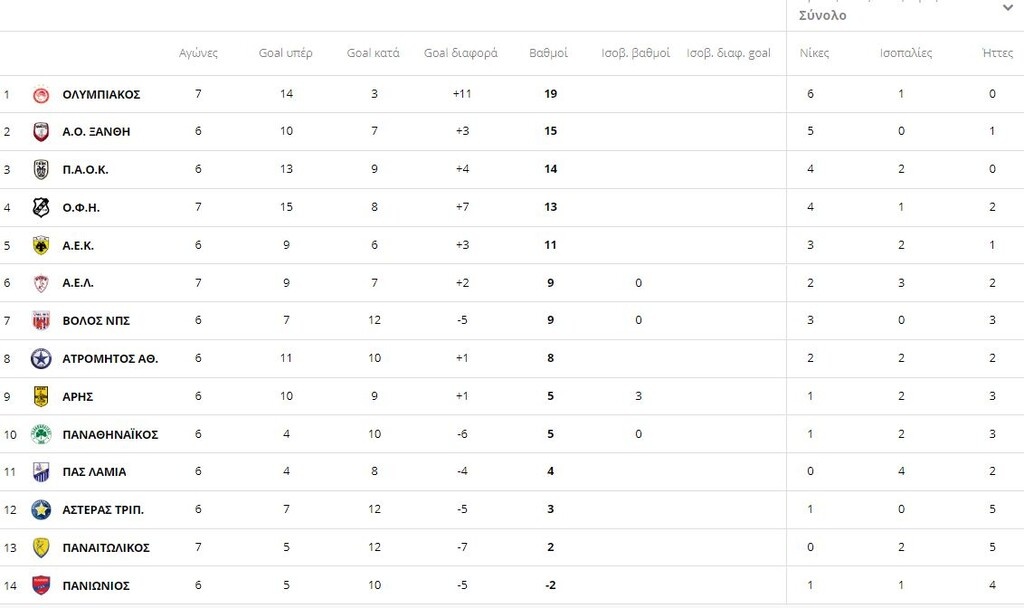Image resolution: width=1024 pixels, height=608 pixels.
Task: Sort by Goal διαφορά column header
Action: point(460,53)
